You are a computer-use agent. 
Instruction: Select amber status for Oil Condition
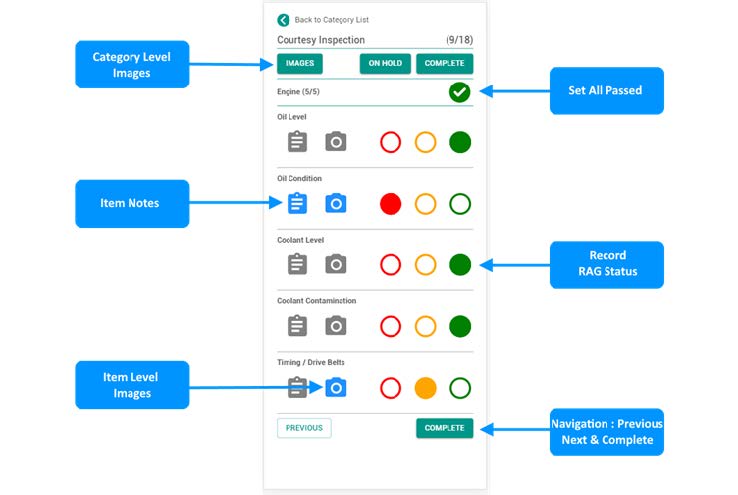[425, 204]
